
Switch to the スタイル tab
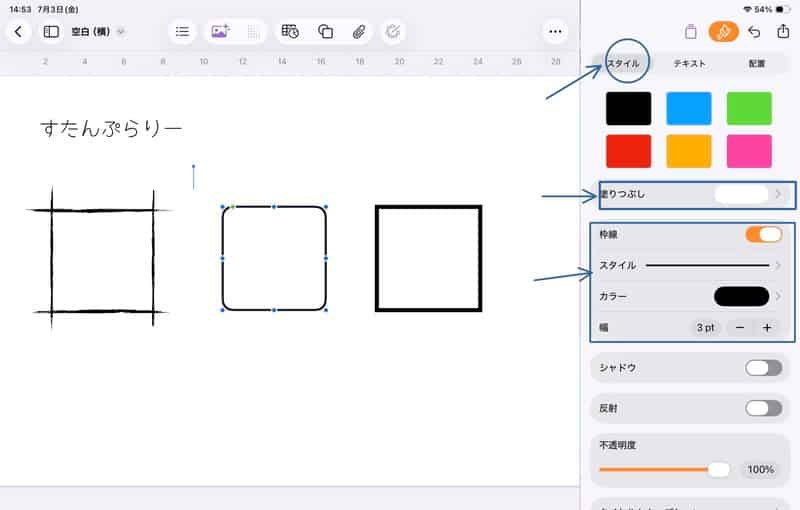(x=623, y=64)
